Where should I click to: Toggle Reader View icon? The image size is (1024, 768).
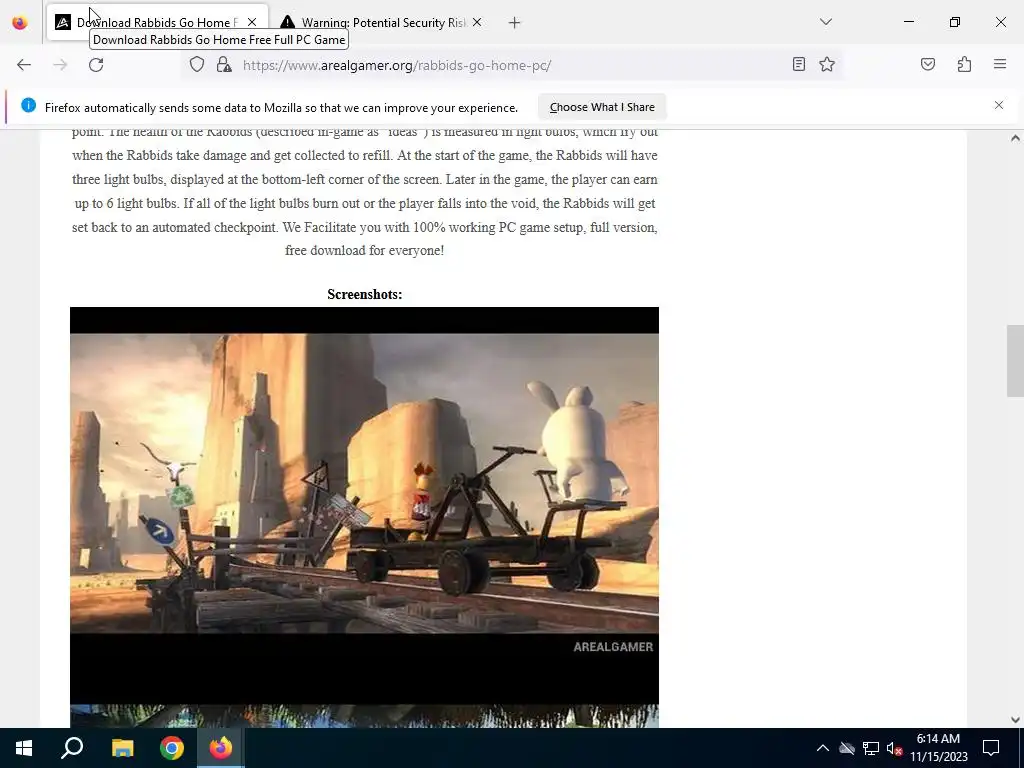(799, 64)
